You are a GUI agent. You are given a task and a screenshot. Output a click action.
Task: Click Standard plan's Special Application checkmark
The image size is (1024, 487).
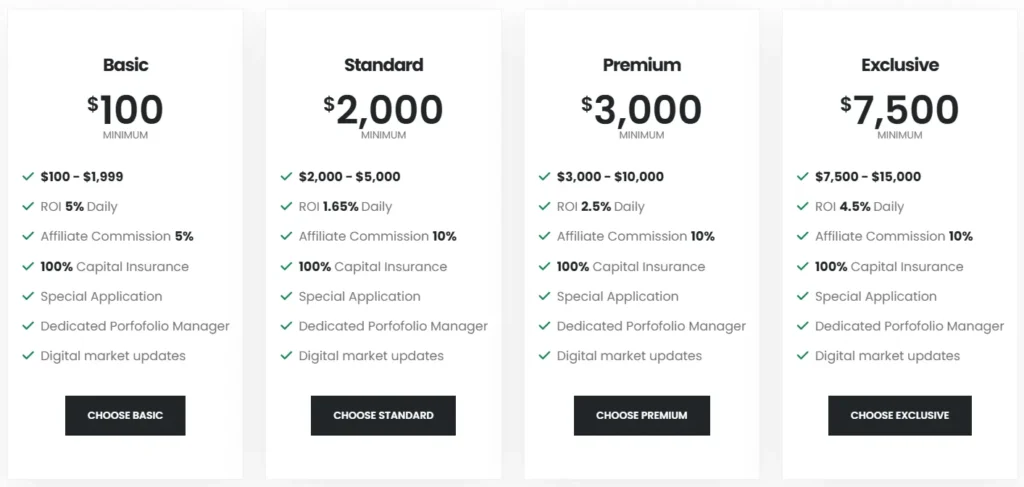(286, 297)
